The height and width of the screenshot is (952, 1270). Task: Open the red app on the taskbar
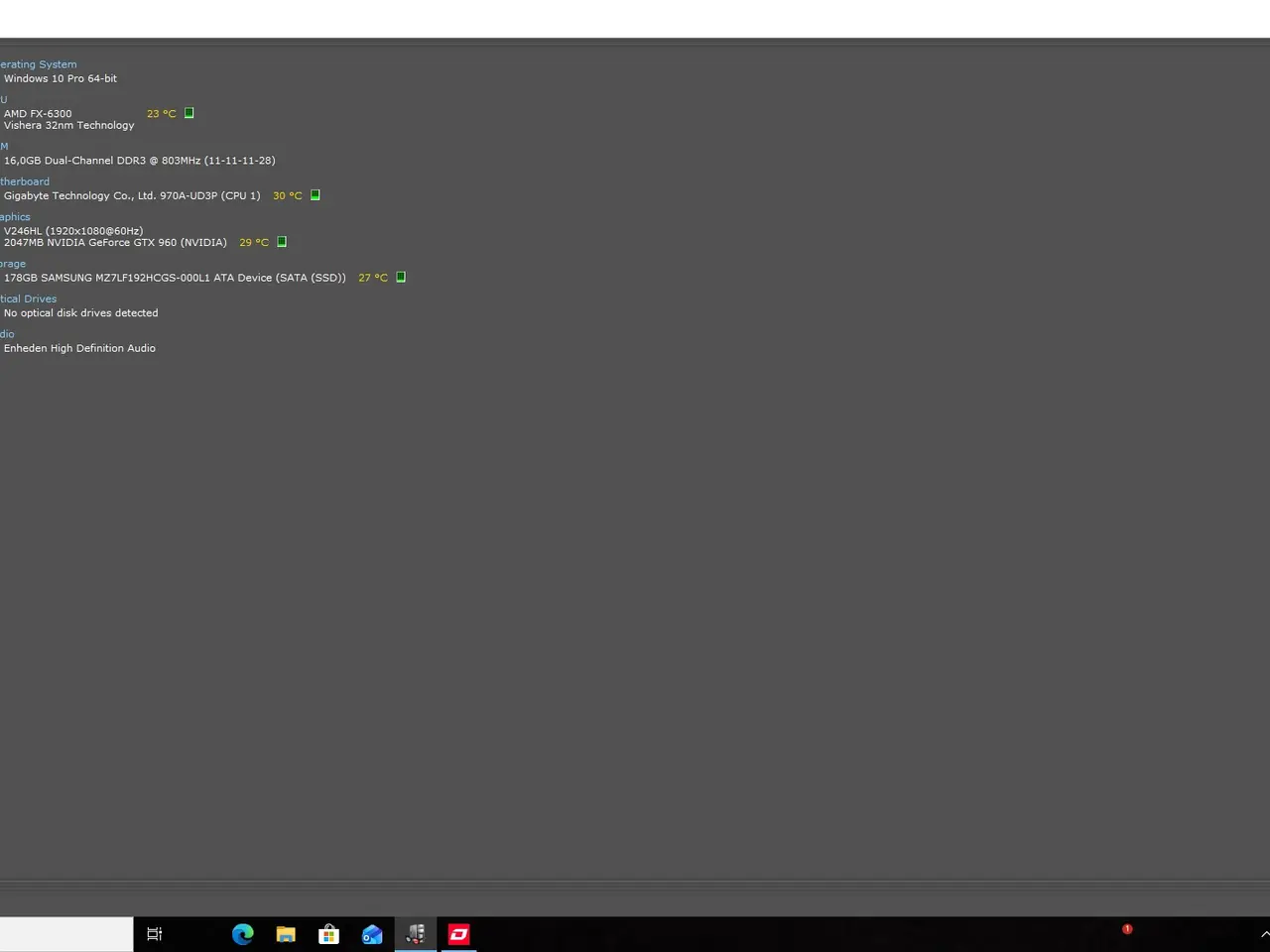tap(458, 934)
